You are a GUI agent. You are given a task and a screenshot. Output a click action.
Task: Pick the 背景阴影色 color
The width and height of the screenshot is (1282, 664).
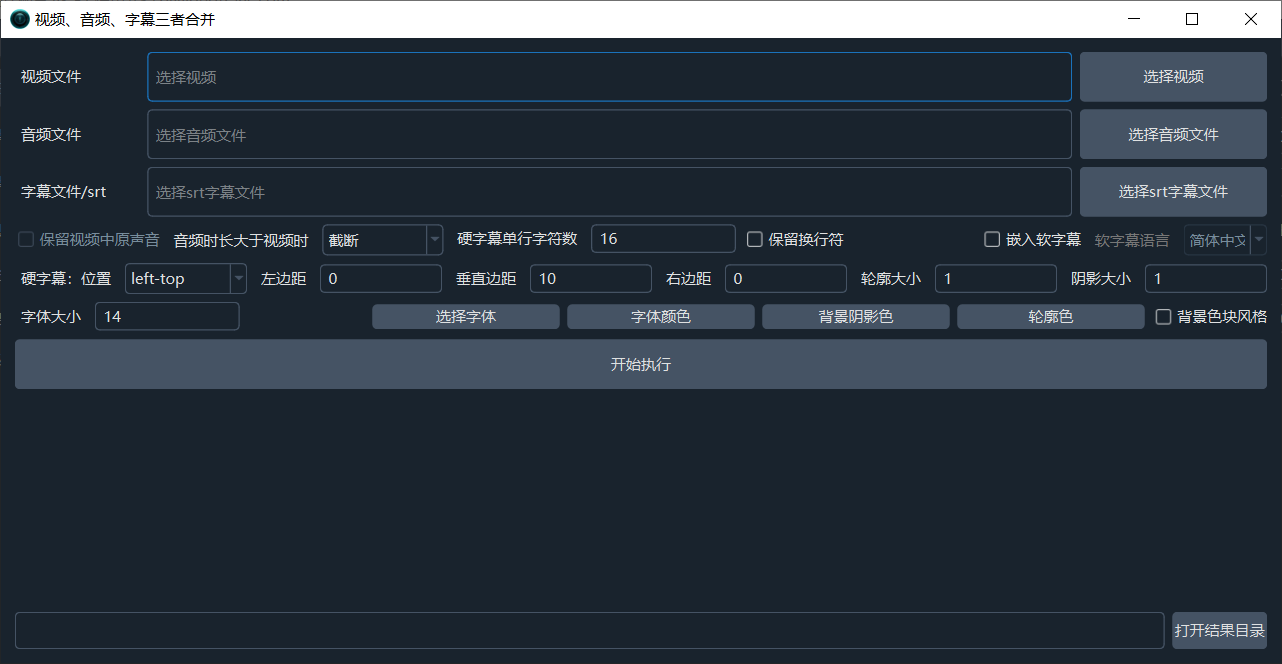tap(855, 317)
